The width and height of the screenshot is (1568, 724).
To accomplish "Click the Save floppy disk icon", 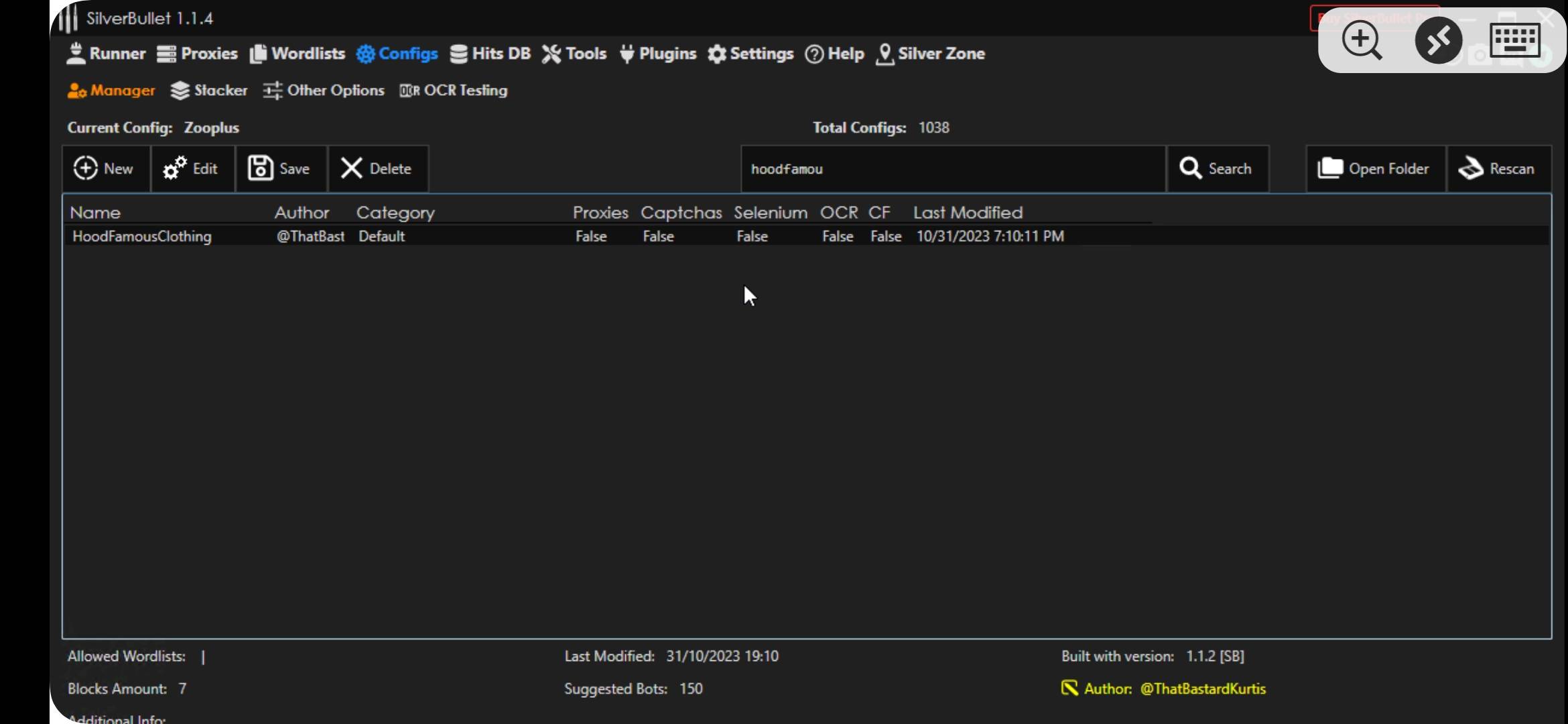I will click(x=260, y=168).
